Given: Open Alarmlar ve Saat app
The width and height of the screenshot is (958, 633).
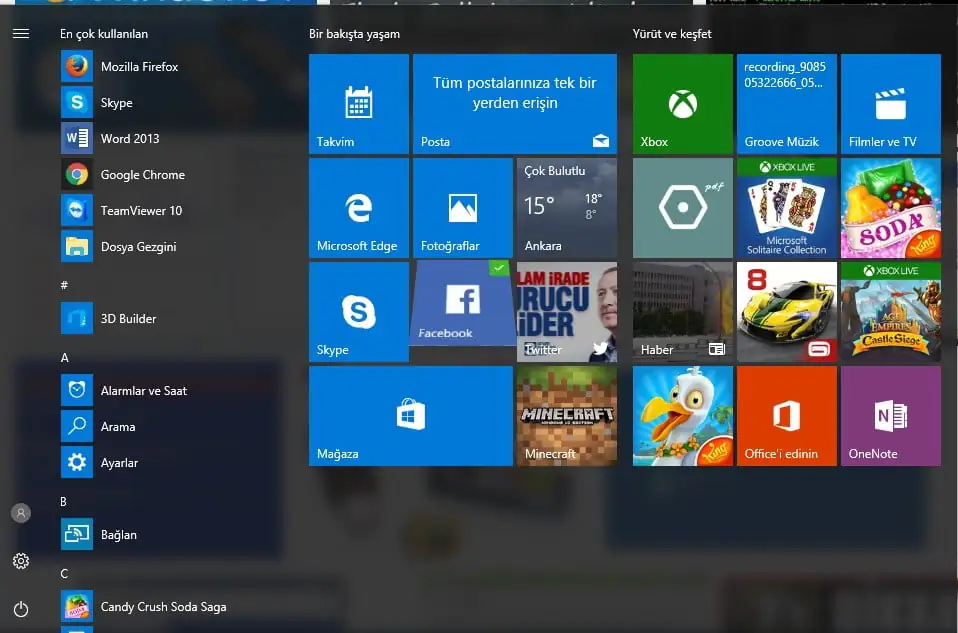Looking at the screenshot, I should 143,391.
